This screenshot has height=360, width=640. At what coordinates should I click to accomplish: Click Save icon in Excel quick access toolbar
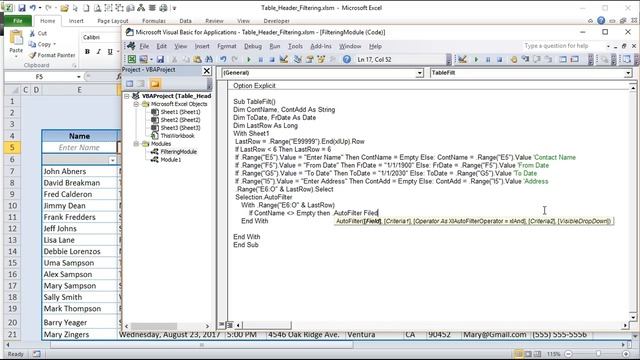[x=22, y=8]
